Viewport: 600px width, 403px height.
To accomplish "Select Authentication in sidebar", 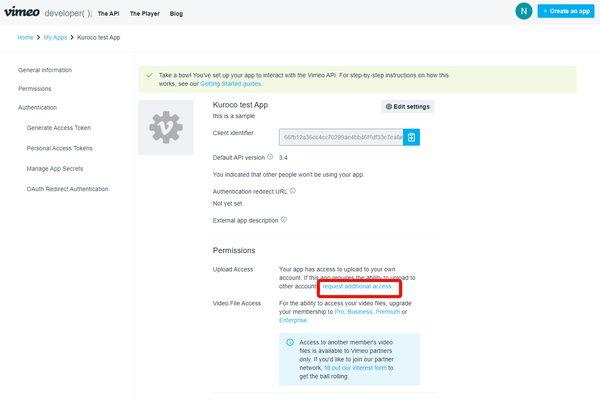I will (x=38, y=108).
